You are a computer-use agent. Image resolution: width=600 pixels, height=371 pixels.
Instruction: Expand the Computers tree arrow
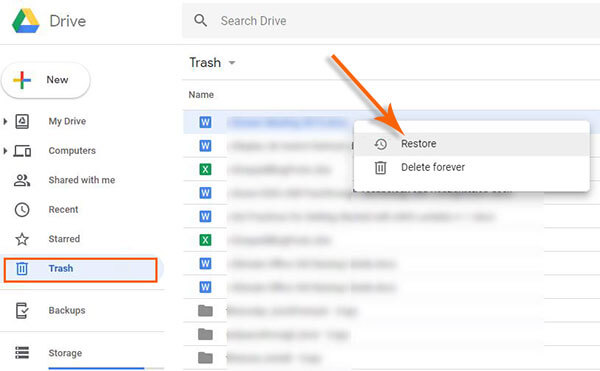(5, 151)
